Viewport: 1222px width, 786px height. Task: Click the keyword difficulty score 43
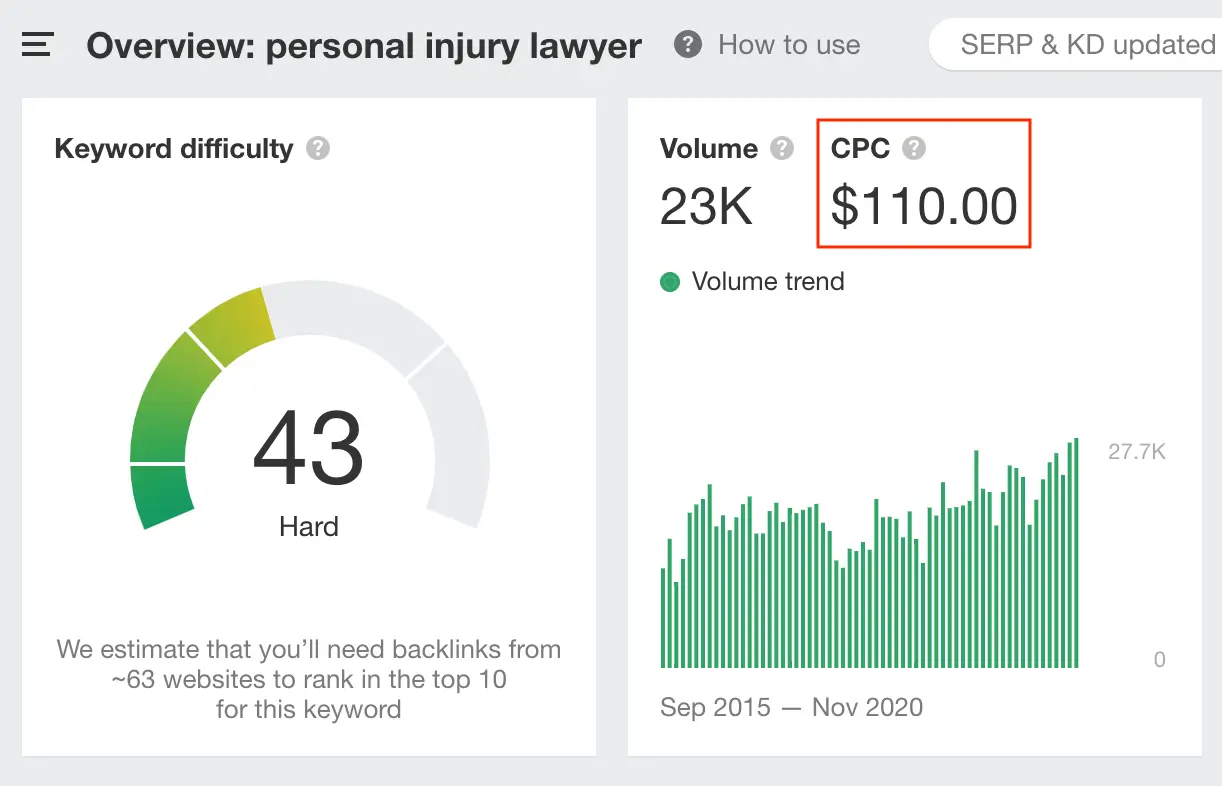click(308, 449)
